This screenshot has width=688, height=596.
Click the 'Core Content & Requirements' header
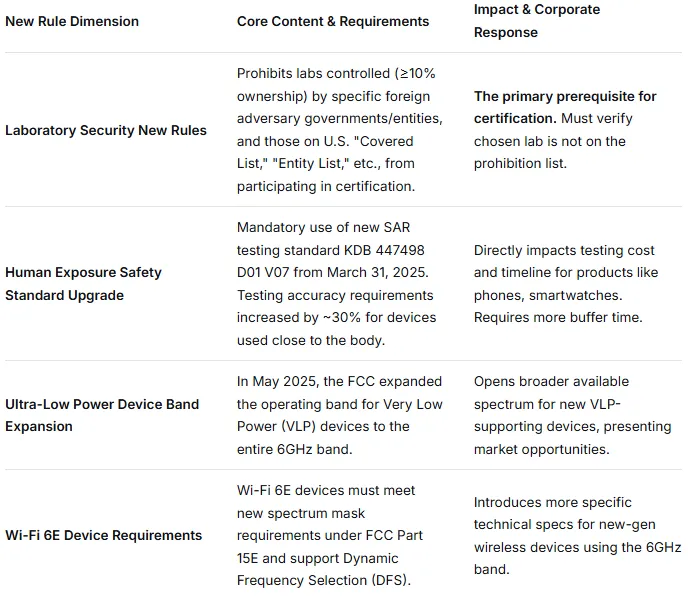coord(333,21)
